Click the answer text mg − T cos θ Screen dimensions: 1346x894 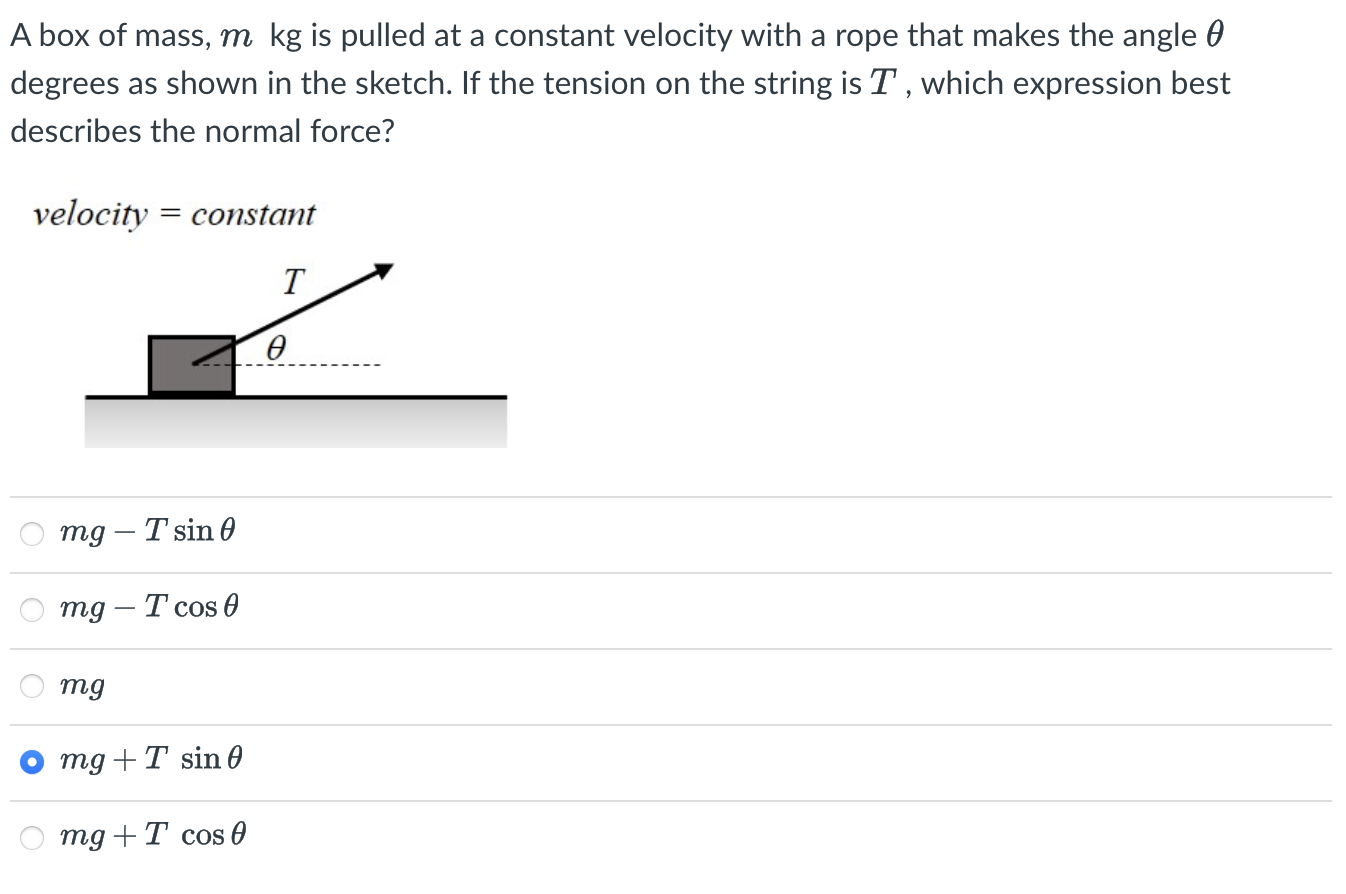[x=149, y=607]
